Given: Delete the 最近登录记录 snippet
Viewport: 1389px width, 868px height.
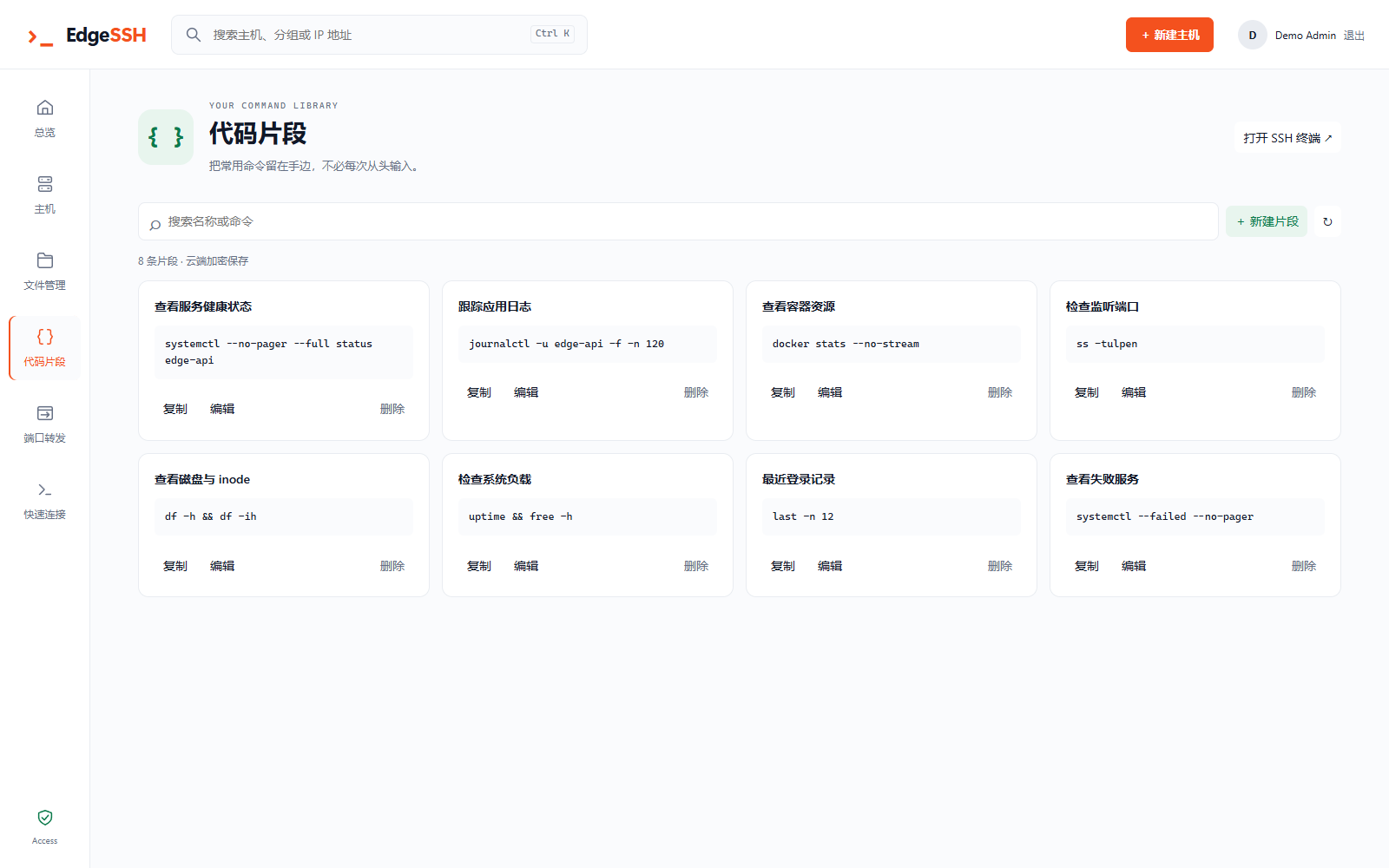Looking at the screenshot, I should click(1000, 566).
